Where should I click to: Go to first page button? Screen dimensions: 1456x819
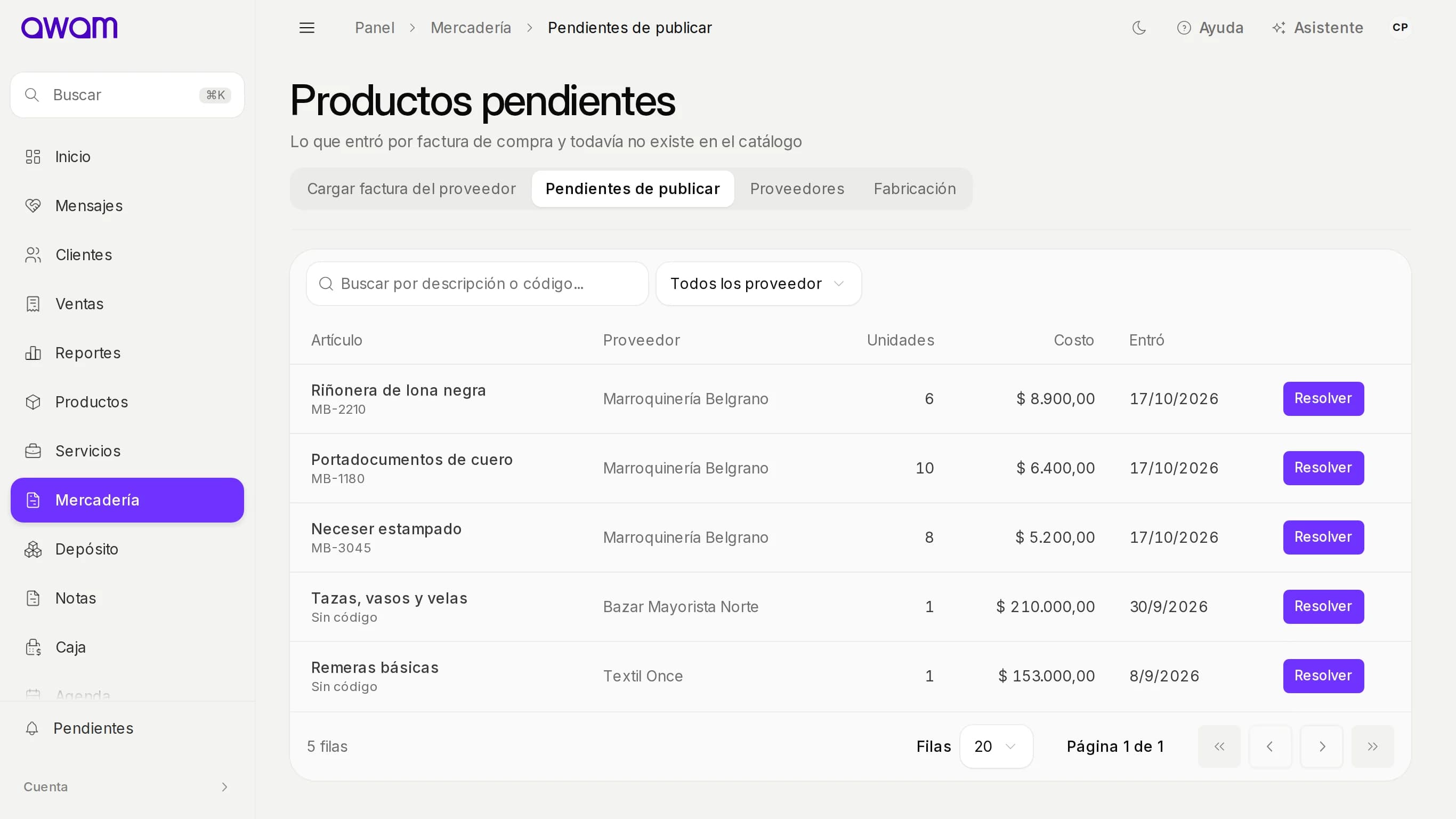pos(1219,746)
